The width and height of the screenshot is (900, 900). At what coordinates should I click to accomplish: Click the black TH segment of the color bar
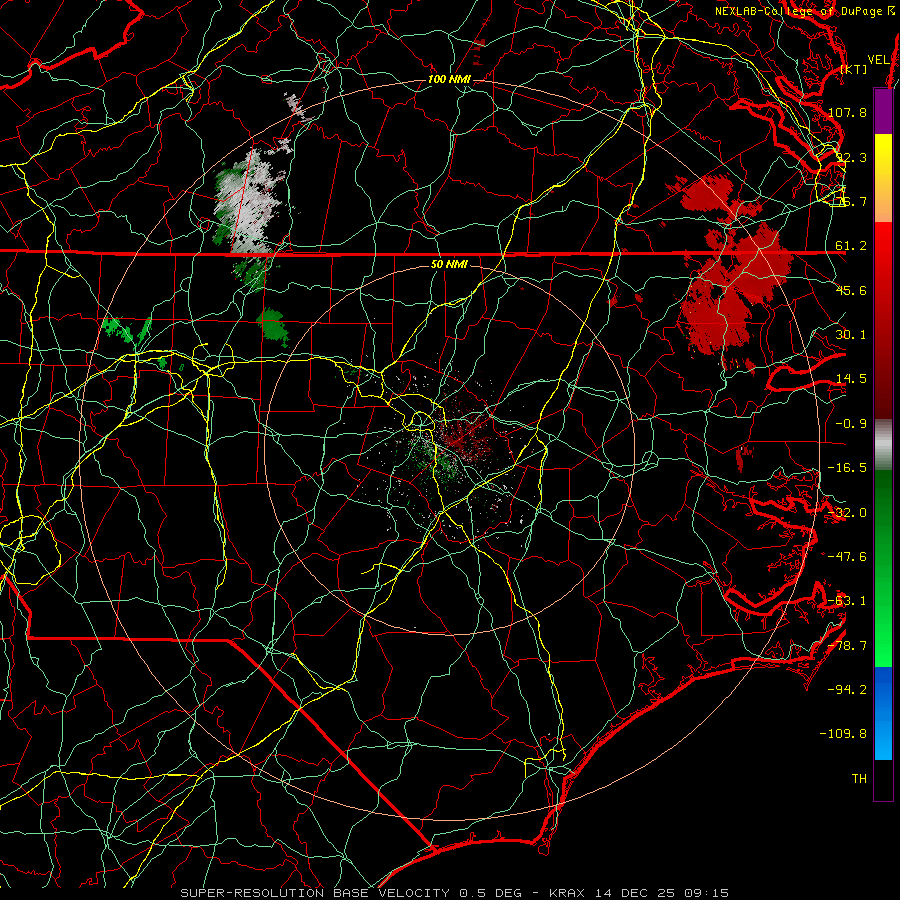click(883, 780)
